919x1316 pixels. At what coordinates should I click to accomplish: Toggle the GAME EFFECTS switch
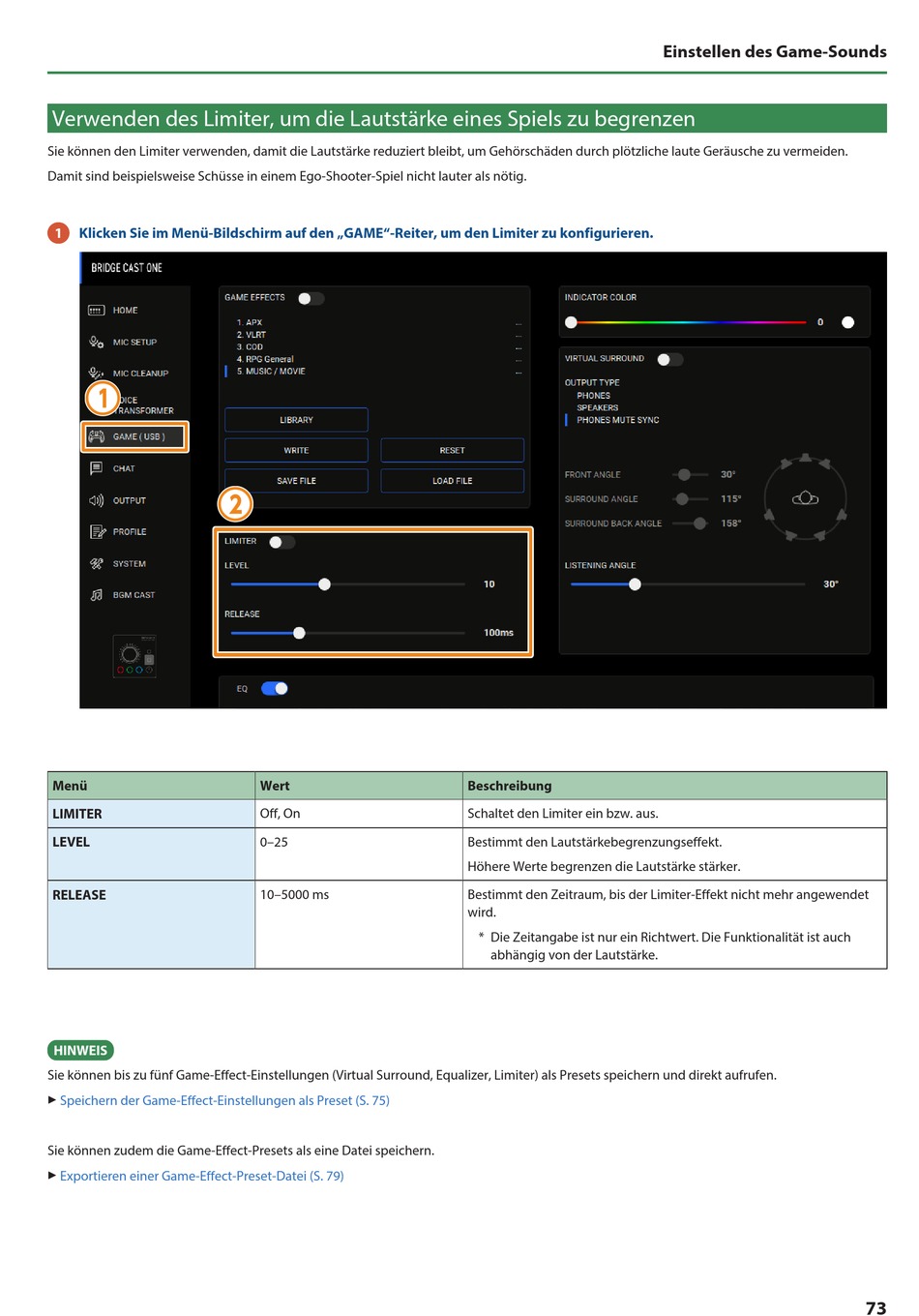point(311,298)
